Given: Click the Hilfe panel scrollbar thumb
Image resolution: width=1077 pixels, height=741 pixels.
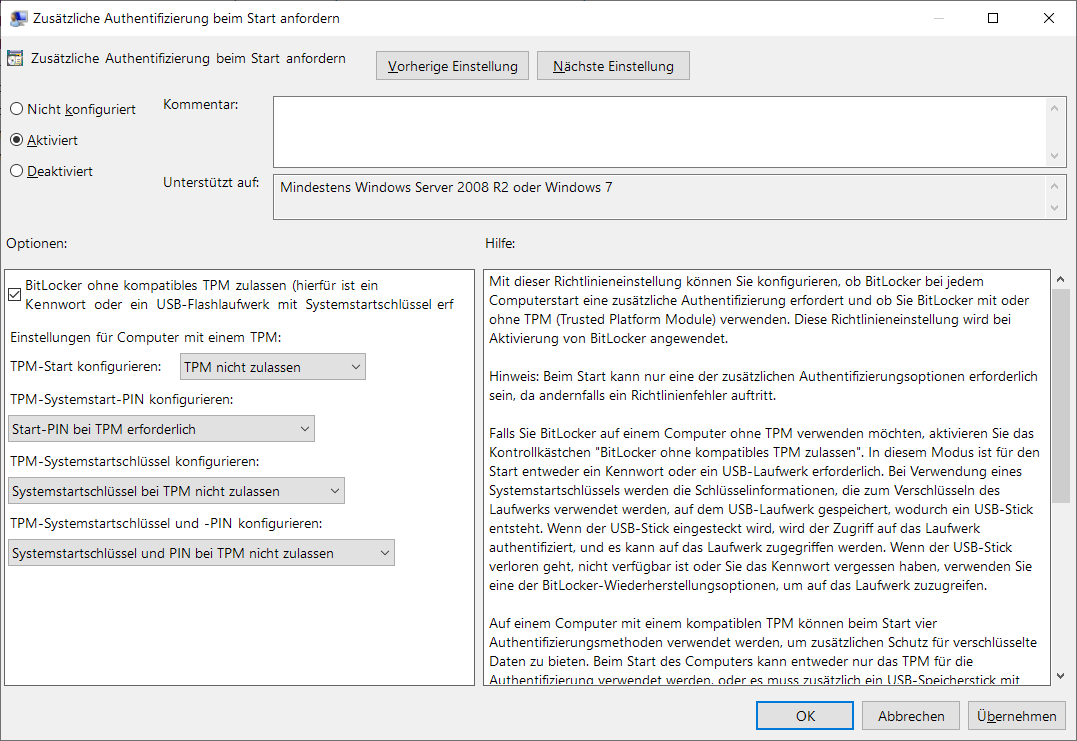Looking at the screenshot, I should (x=1061, y=396).
